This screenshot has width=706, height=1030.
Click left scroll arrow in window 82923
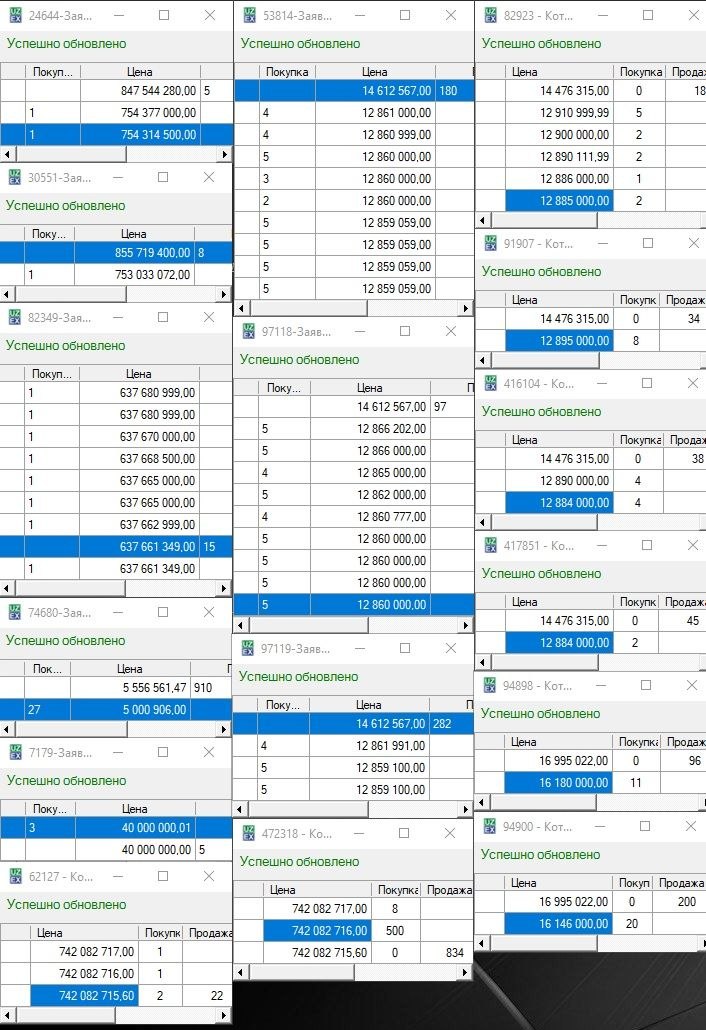[483, 220]
